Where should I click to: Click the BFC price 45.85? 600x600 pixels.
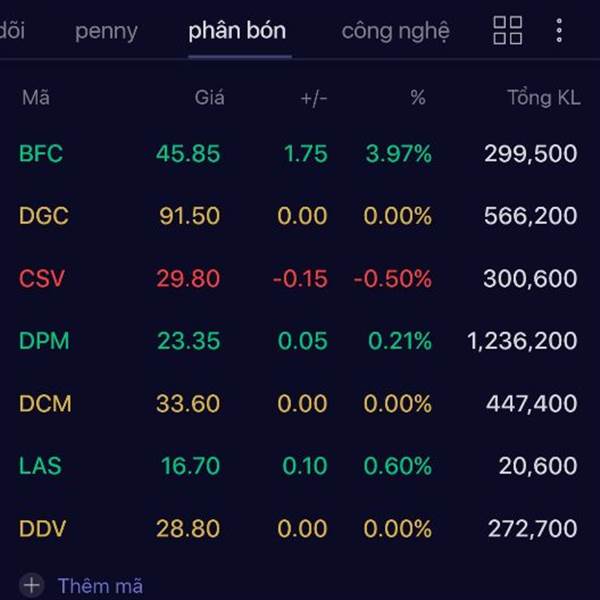click(188, 154)
